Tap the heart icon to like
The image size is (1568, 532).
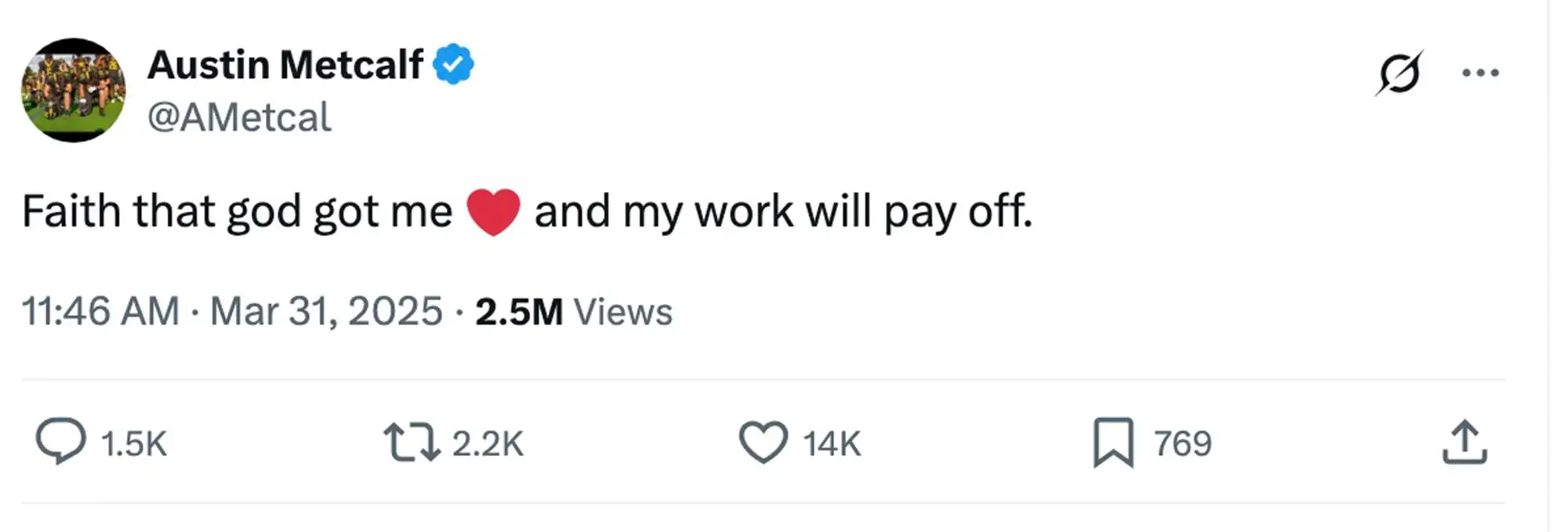coord(766,443)
